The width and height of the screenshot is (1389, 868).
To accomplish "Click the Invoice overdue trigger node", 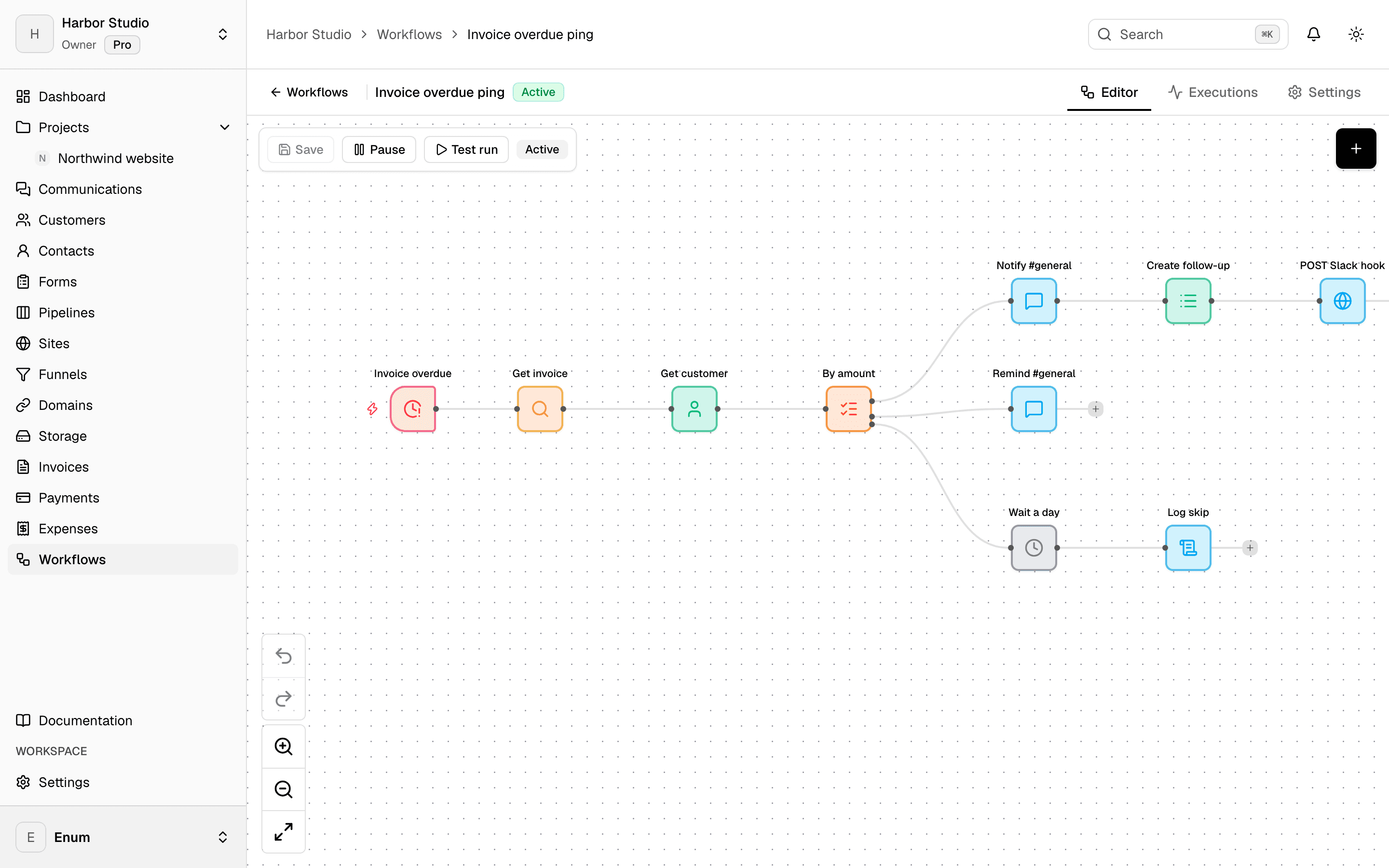I will tap(413, 409).
